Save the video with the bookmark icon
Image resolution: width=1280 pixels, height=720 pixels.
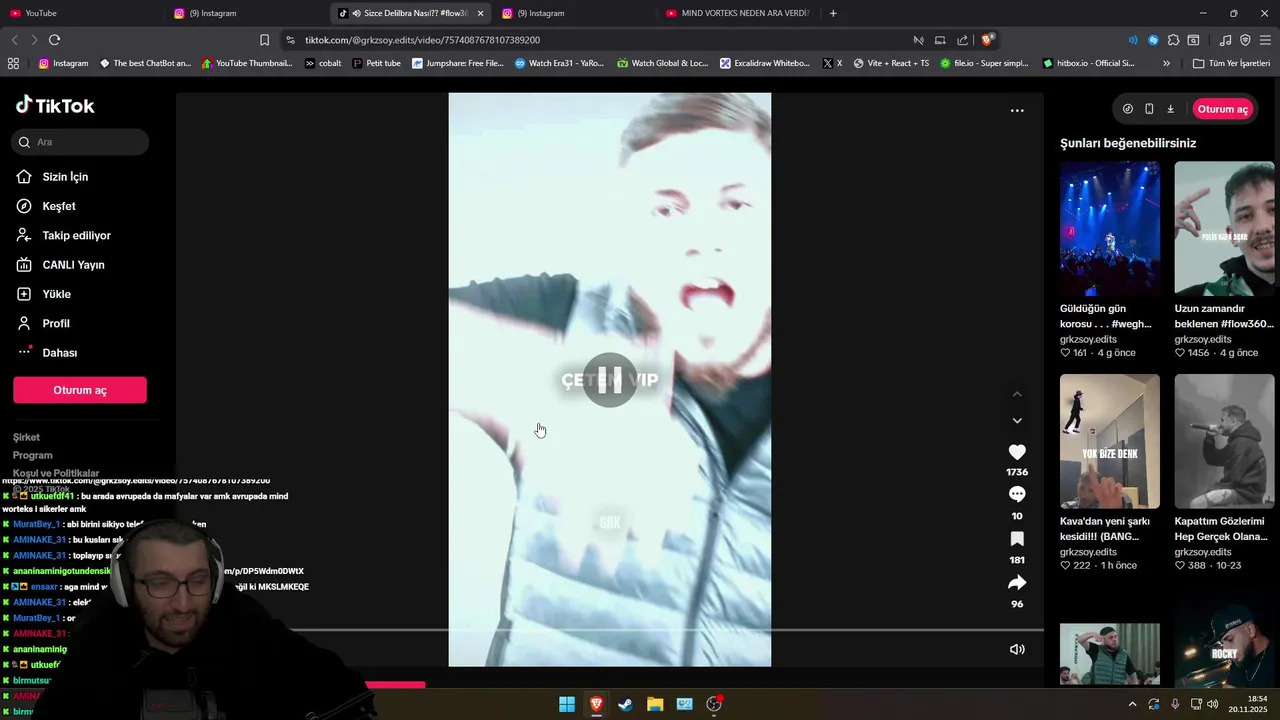click(x=1017, y=539)
